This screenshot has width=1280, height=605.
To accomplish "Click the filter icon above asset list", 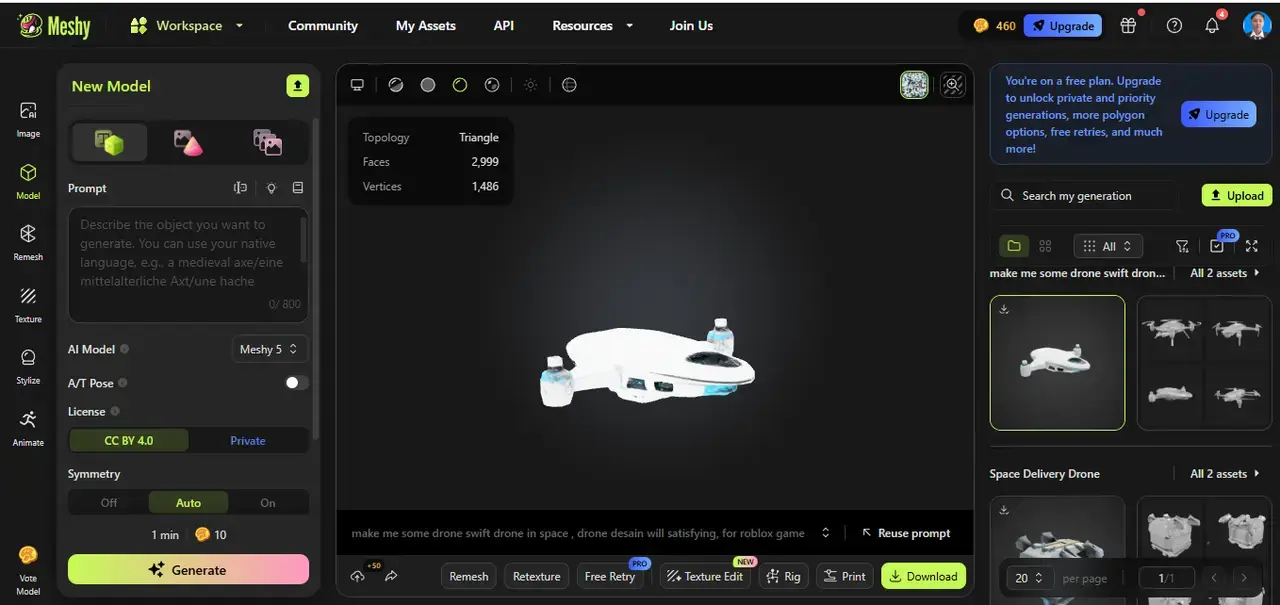I will [1182, 246].
